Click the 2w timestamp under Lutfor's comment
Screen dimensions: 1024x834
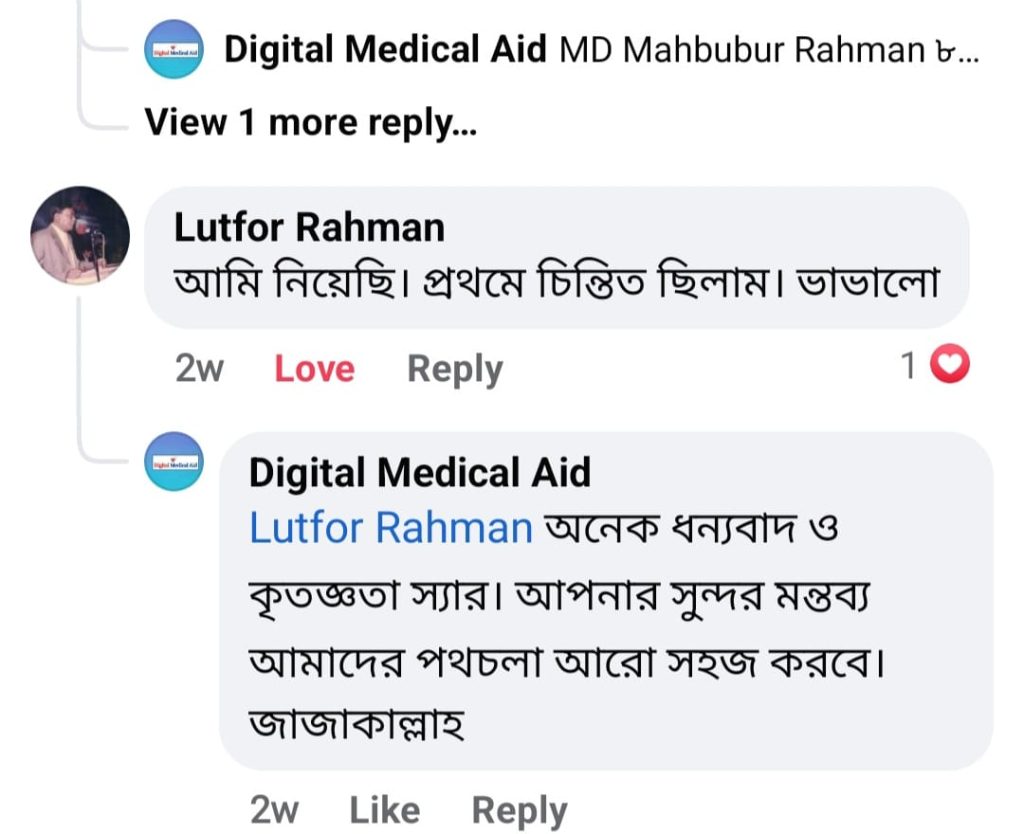[199, 369]
